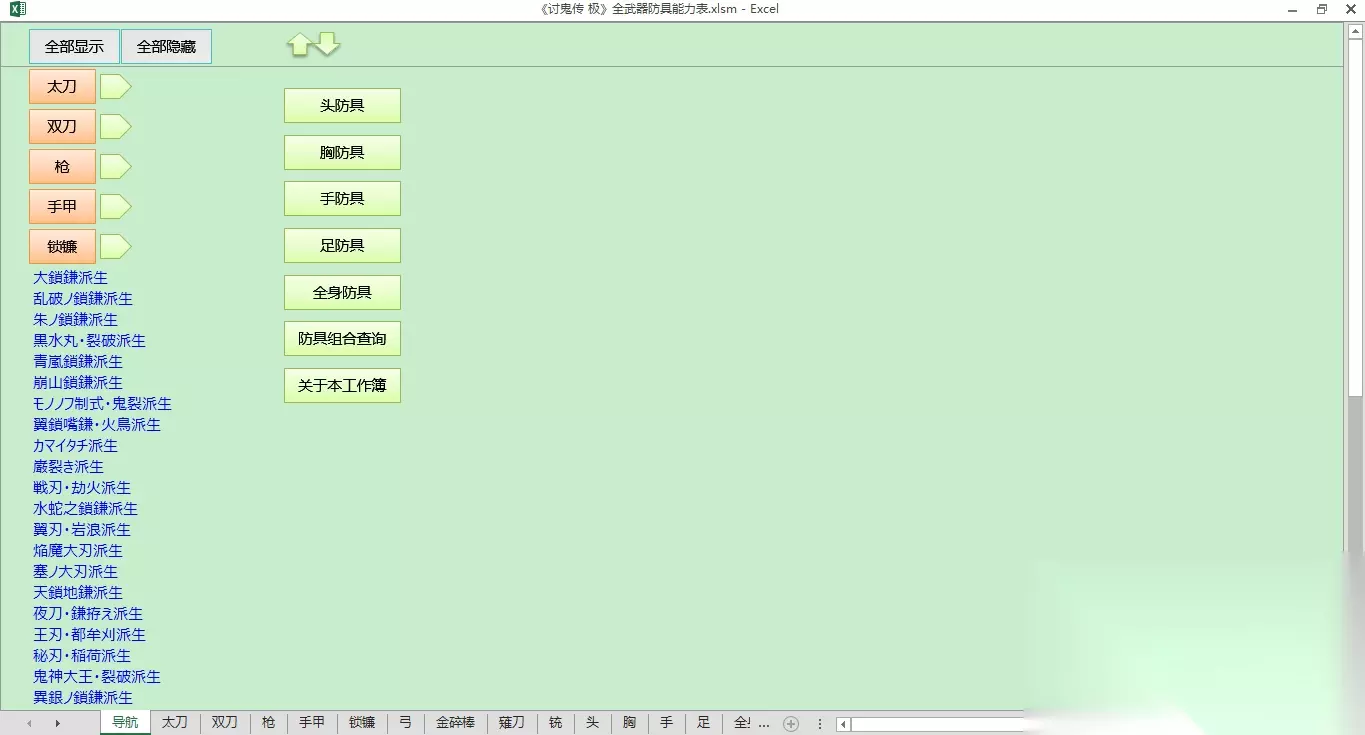Switch to the 薙刀 sheet tab
The image size is (1365, 735).
(512, 723)
